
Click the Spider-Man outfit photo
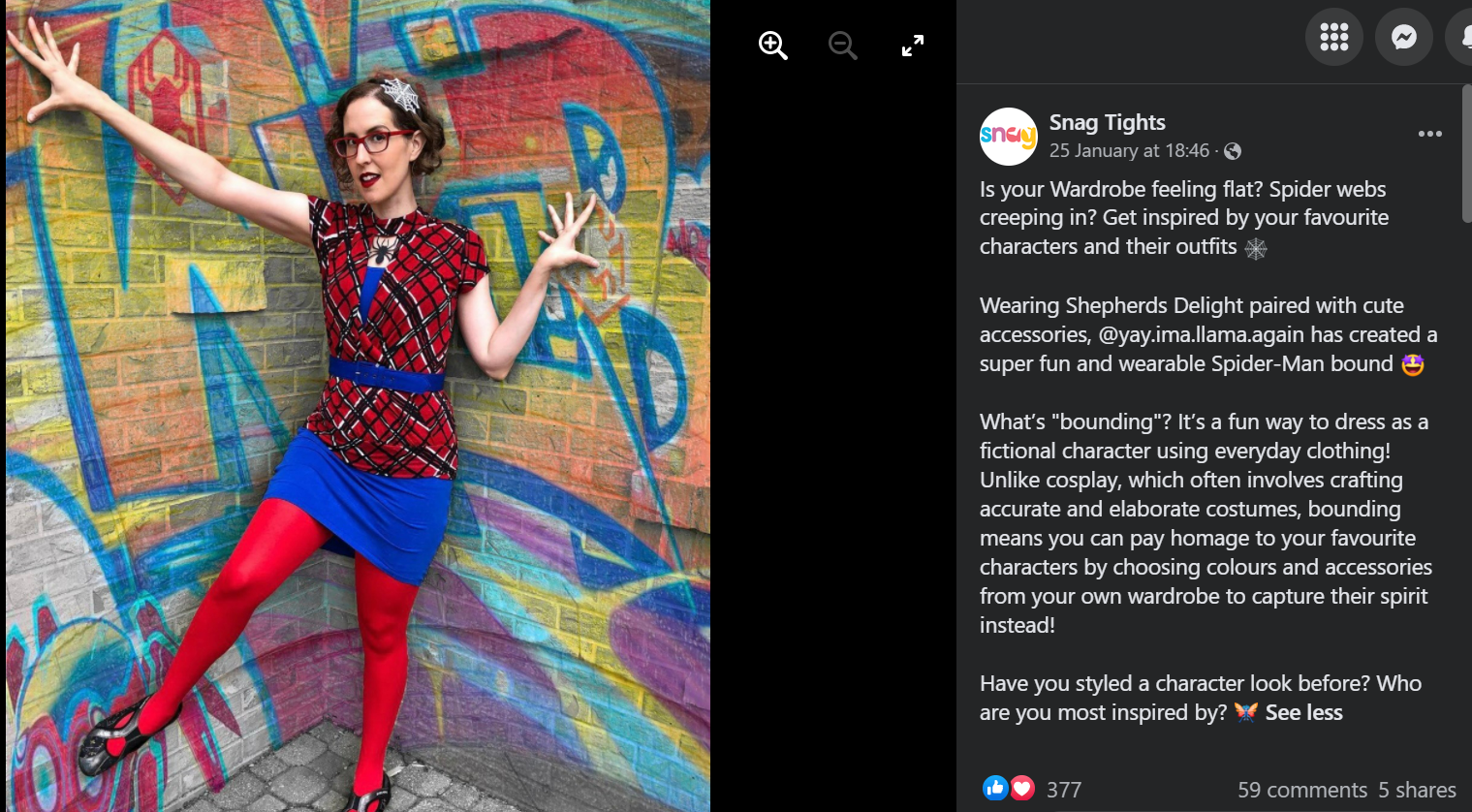358,406
